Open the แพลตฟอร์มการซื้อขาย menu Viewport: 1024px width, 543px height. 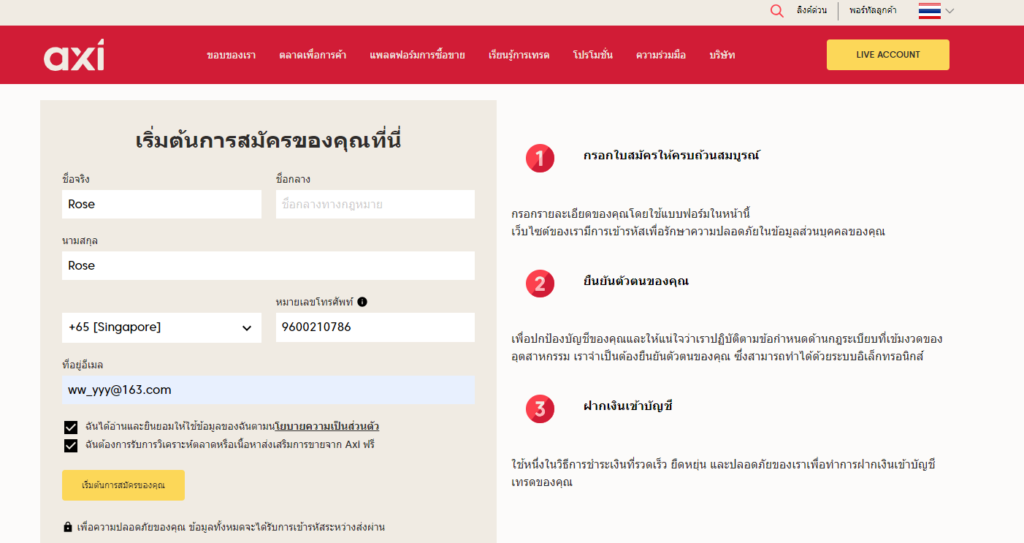(x=417, y=56)
